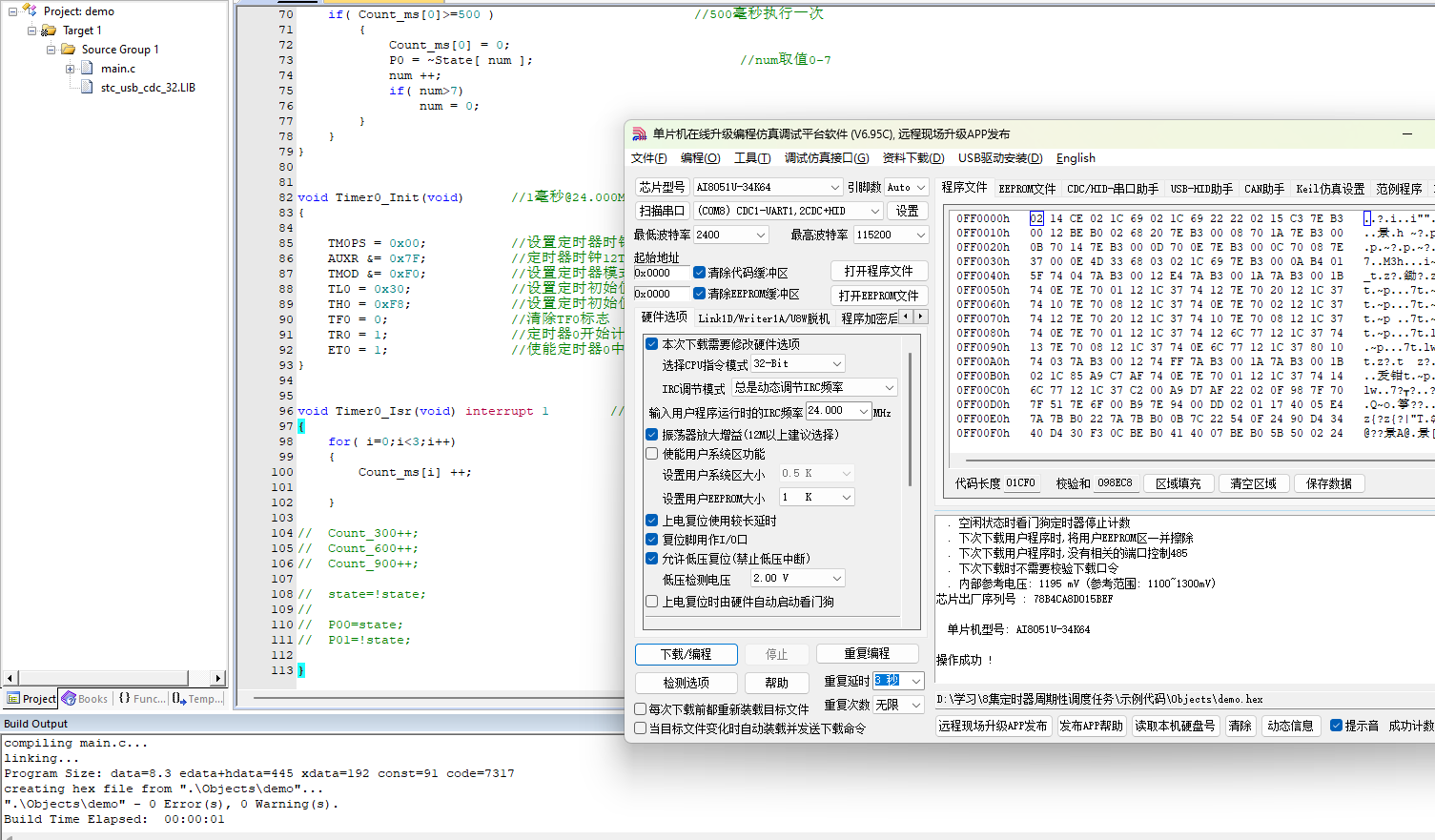Toggle 允许低压复位 checkbox

pyautogui.click(x=652, y=559)
